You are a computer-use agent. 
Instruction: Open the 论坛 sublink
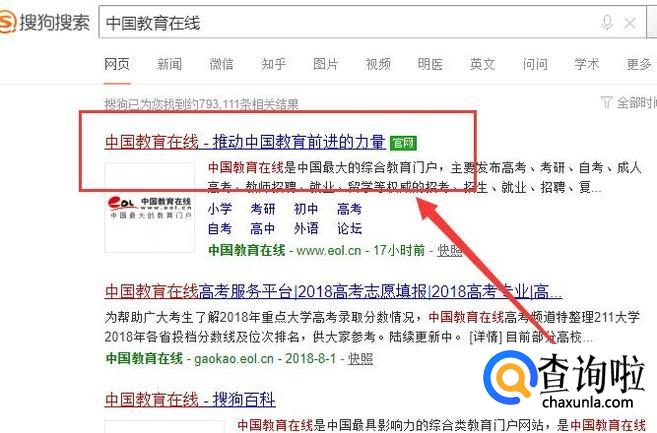point(349,228)
